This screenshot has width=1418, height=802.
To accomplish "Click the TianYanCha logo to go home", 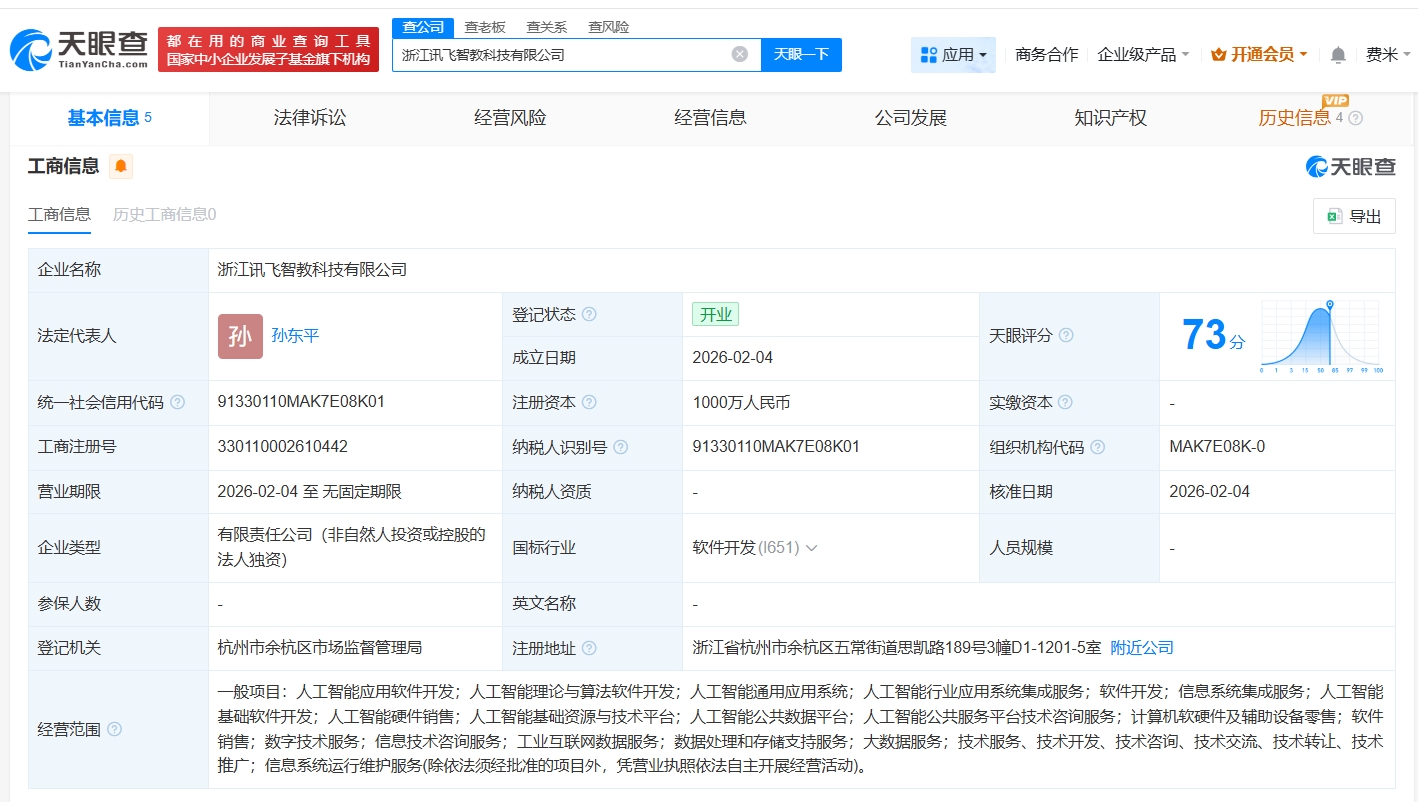I will pyautogui.click(x=80, y=49).
